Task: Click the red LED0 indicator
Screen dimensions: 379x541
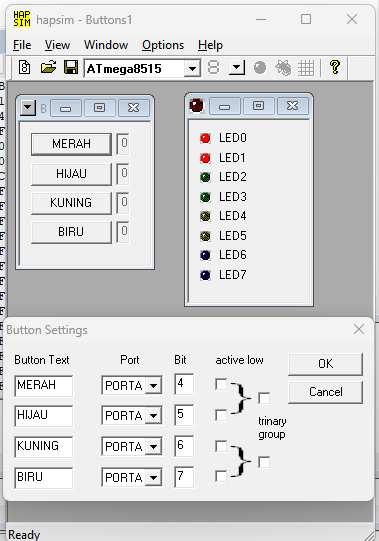Action: pyautogui.click(x=205, y=138)
